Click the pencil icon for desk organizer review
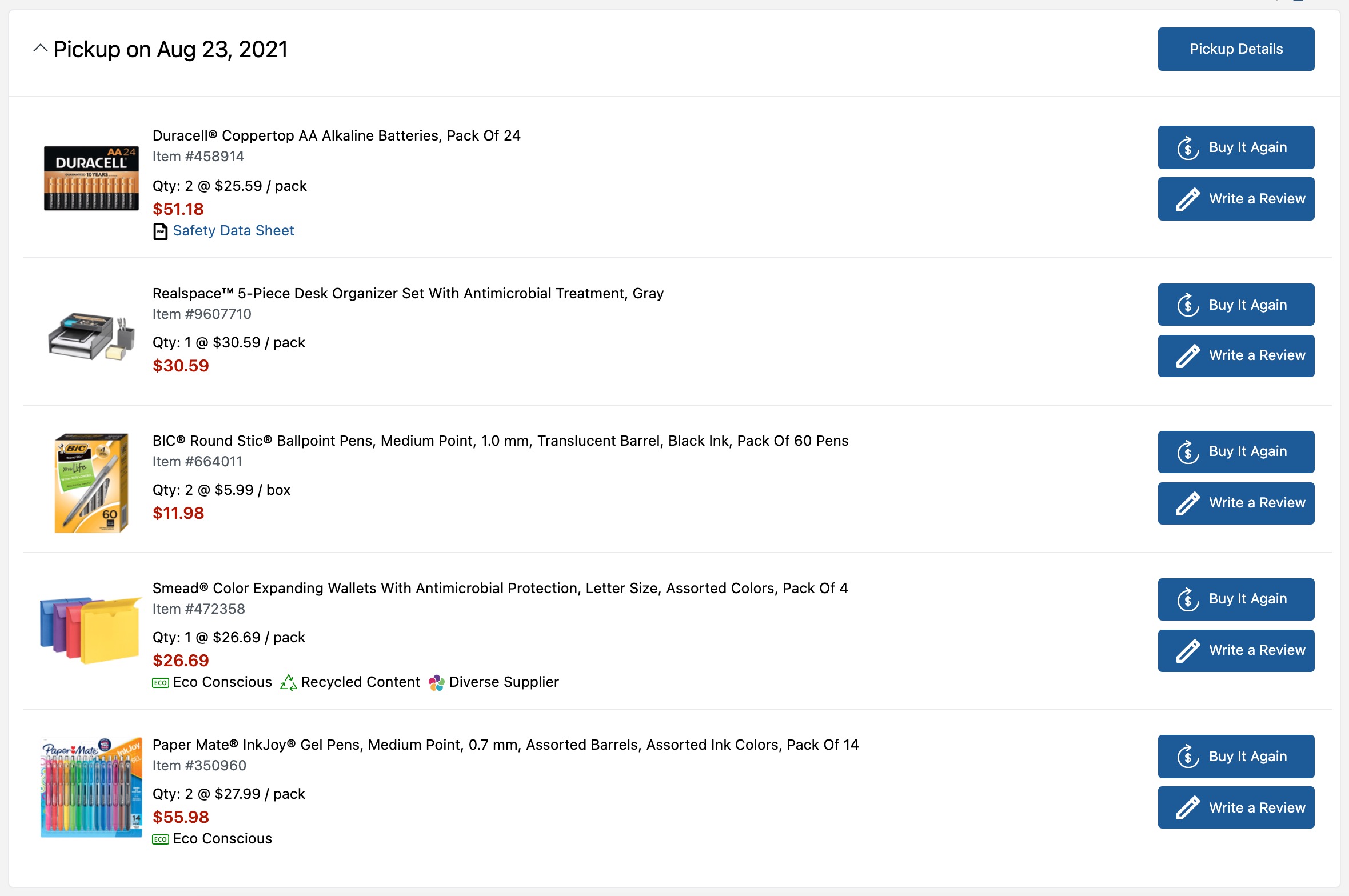The width and height of the screenshot is (1349, 896). click(1188, 356)
